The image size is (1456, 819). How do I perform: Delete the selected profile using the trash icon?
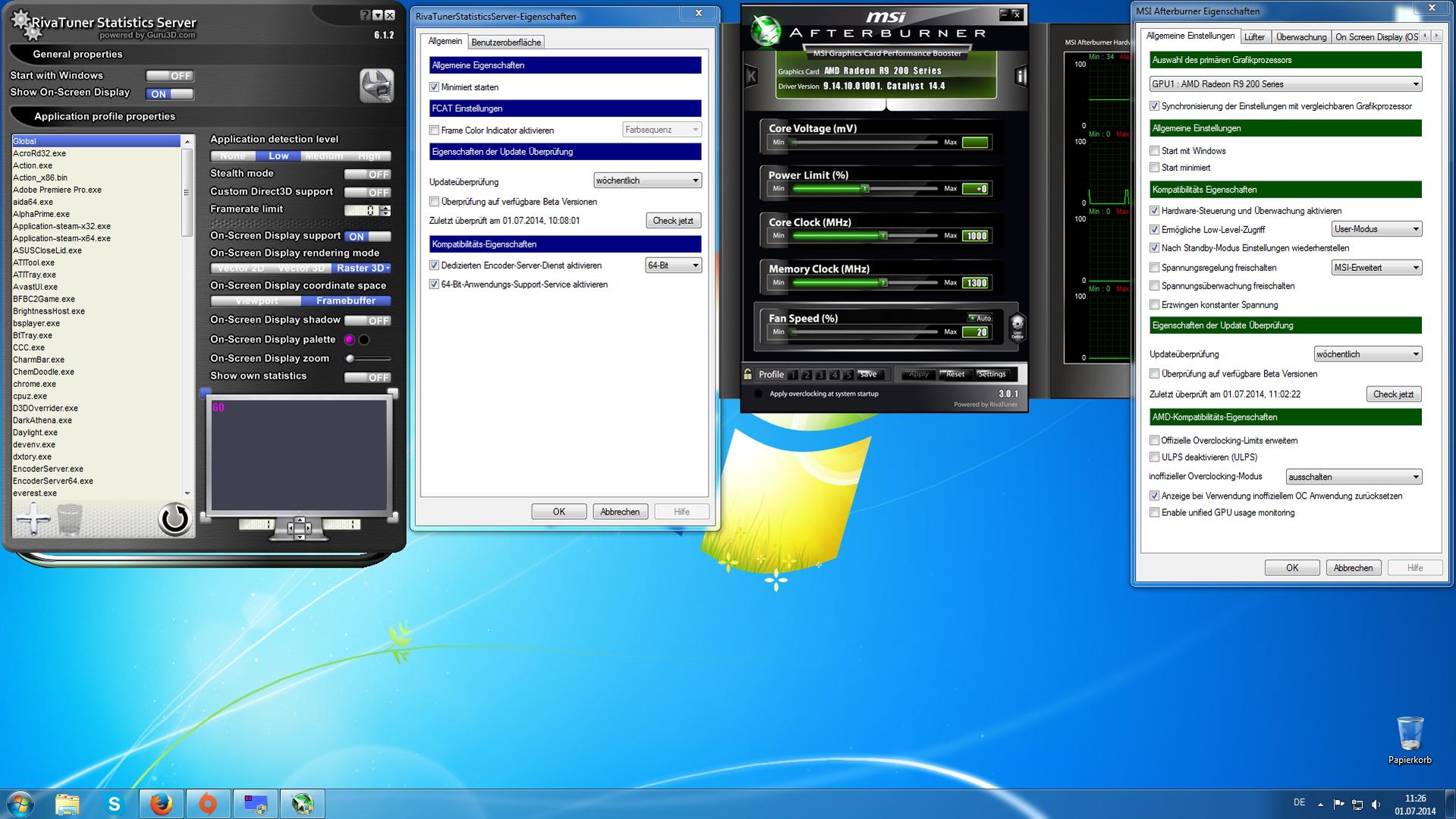pos(70,520)
